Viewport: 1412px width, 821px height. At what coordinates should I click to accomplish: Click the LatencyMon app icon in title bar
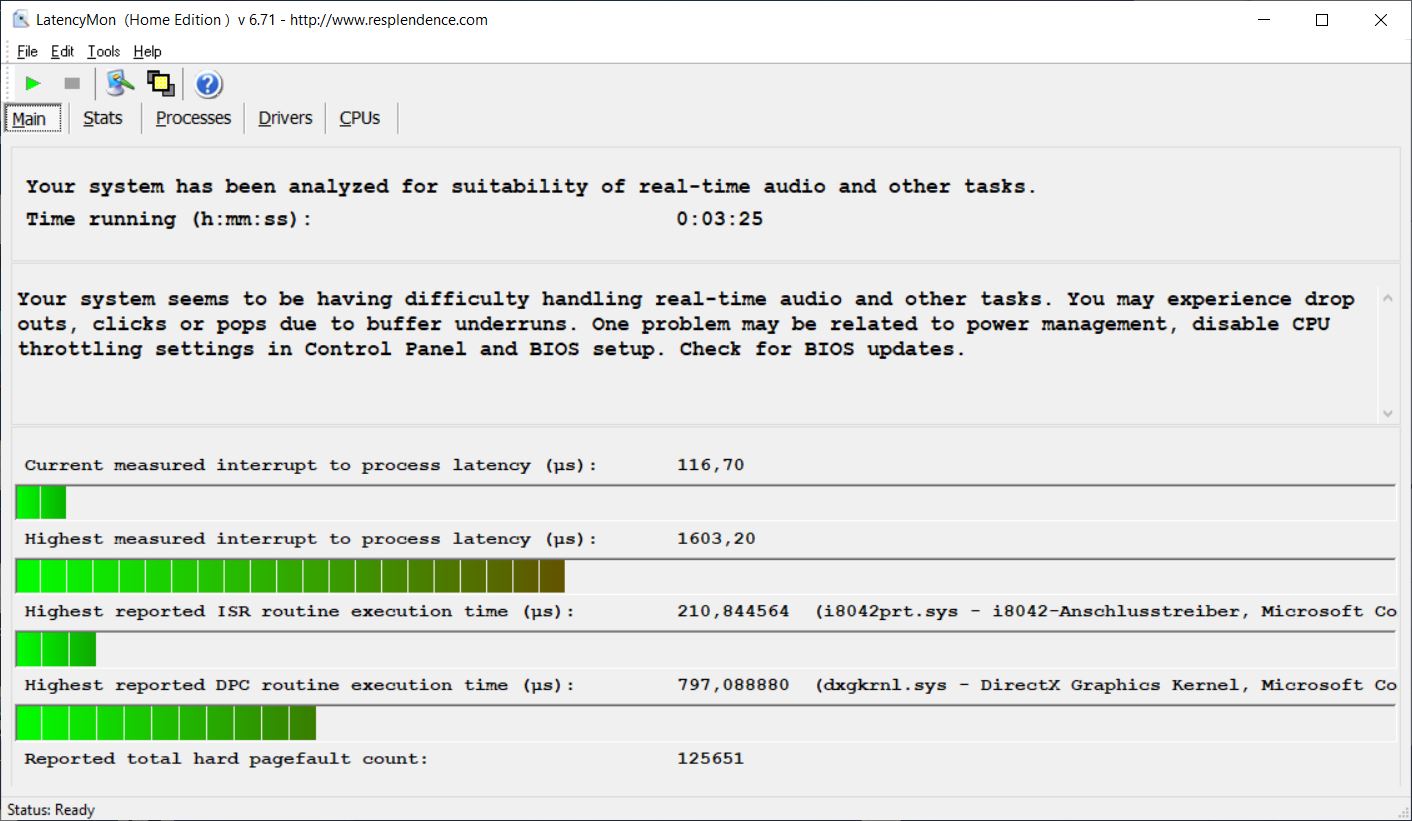pyautogui.click(x=20, y=20)
